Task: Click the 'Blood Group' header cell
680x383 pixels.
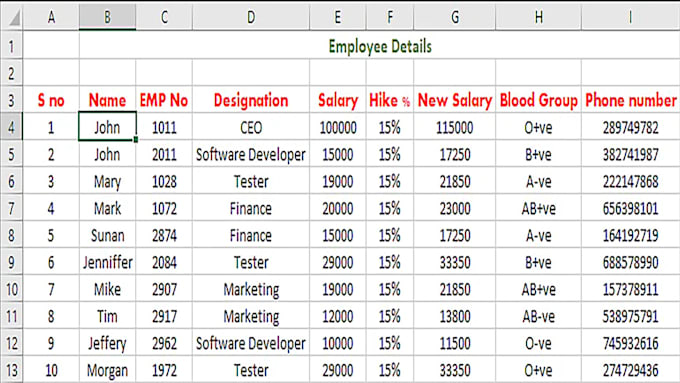Action: pyautogui.click(x=538, y=100)
